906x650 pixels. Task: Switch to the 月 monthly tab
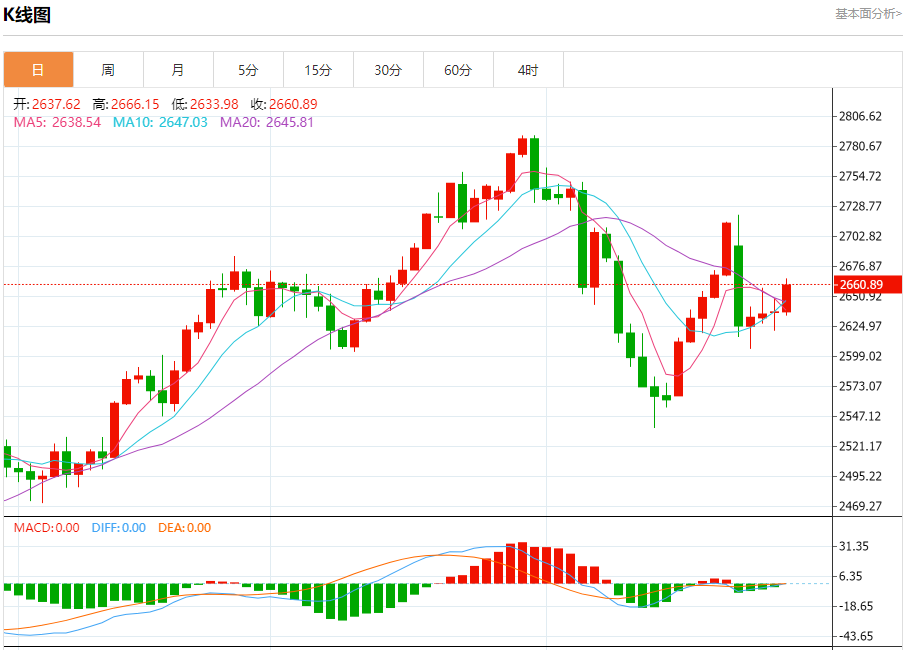coord(178,70)
